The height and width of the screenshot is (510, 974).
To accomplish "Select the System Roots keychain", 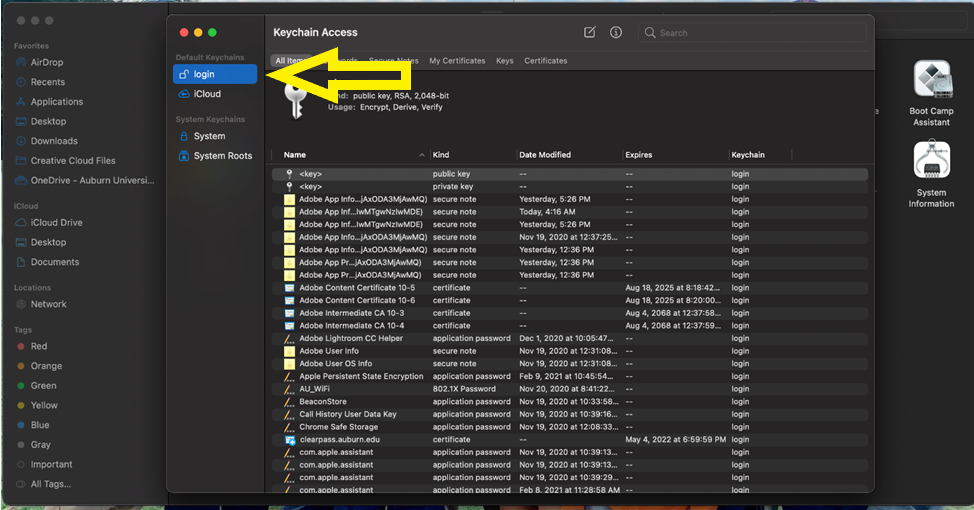I will (215, 156).
